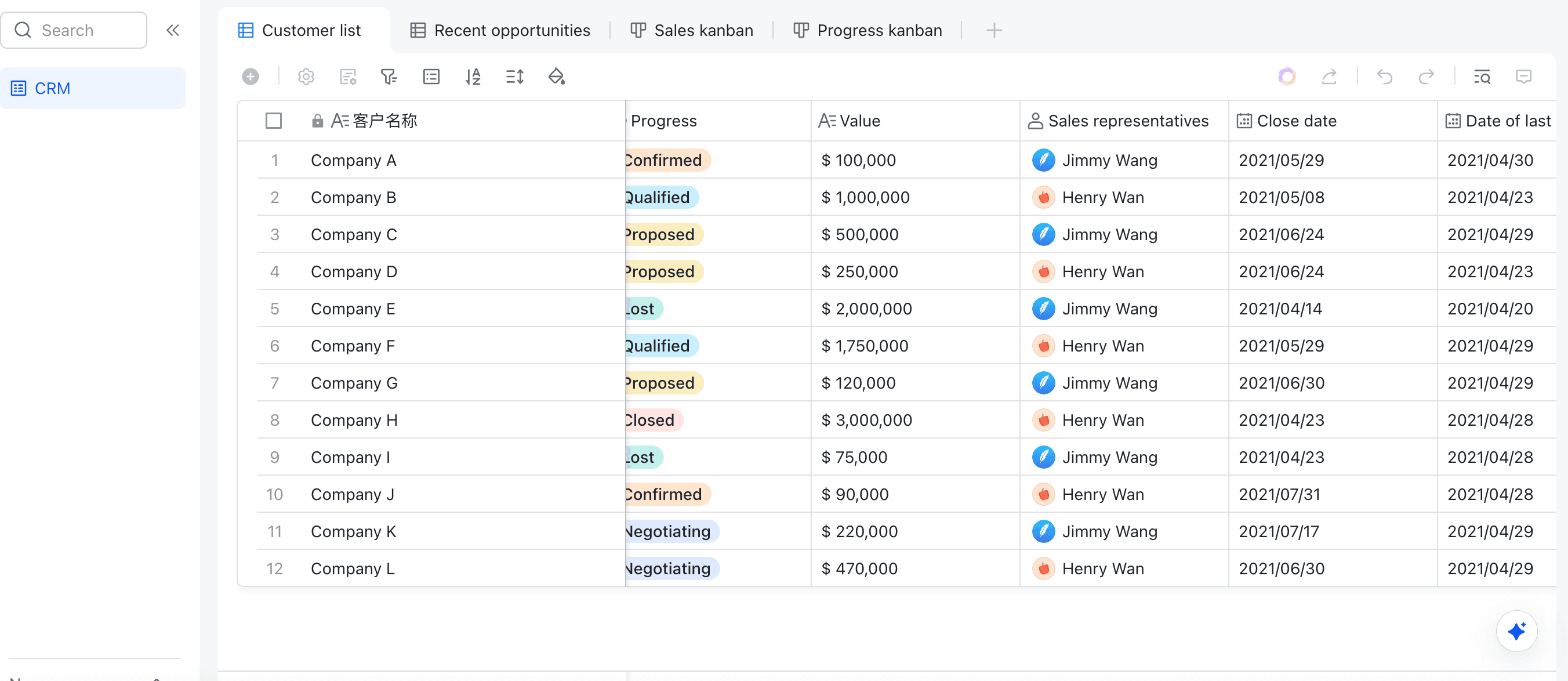Open the row height setting icon
The image size is (1568, 681).
(514, 77)
